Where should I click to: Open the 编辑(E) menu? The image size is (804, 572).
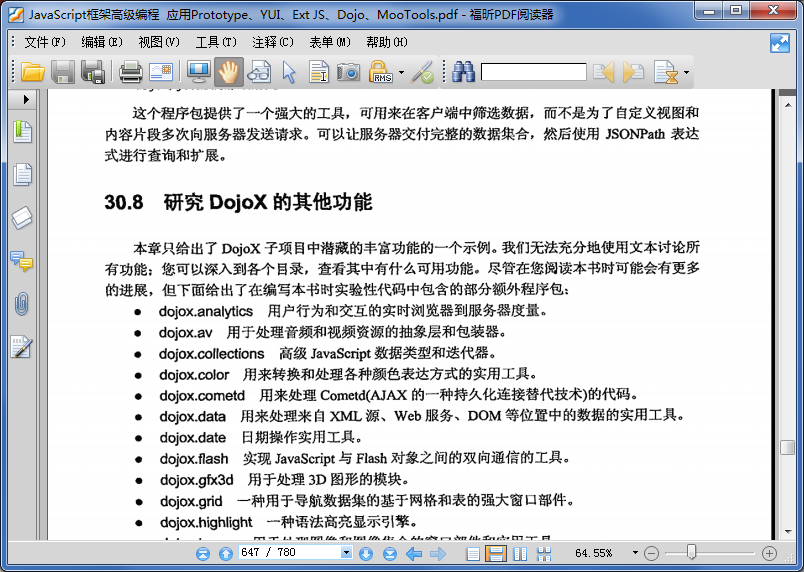[x=102, y=42]
